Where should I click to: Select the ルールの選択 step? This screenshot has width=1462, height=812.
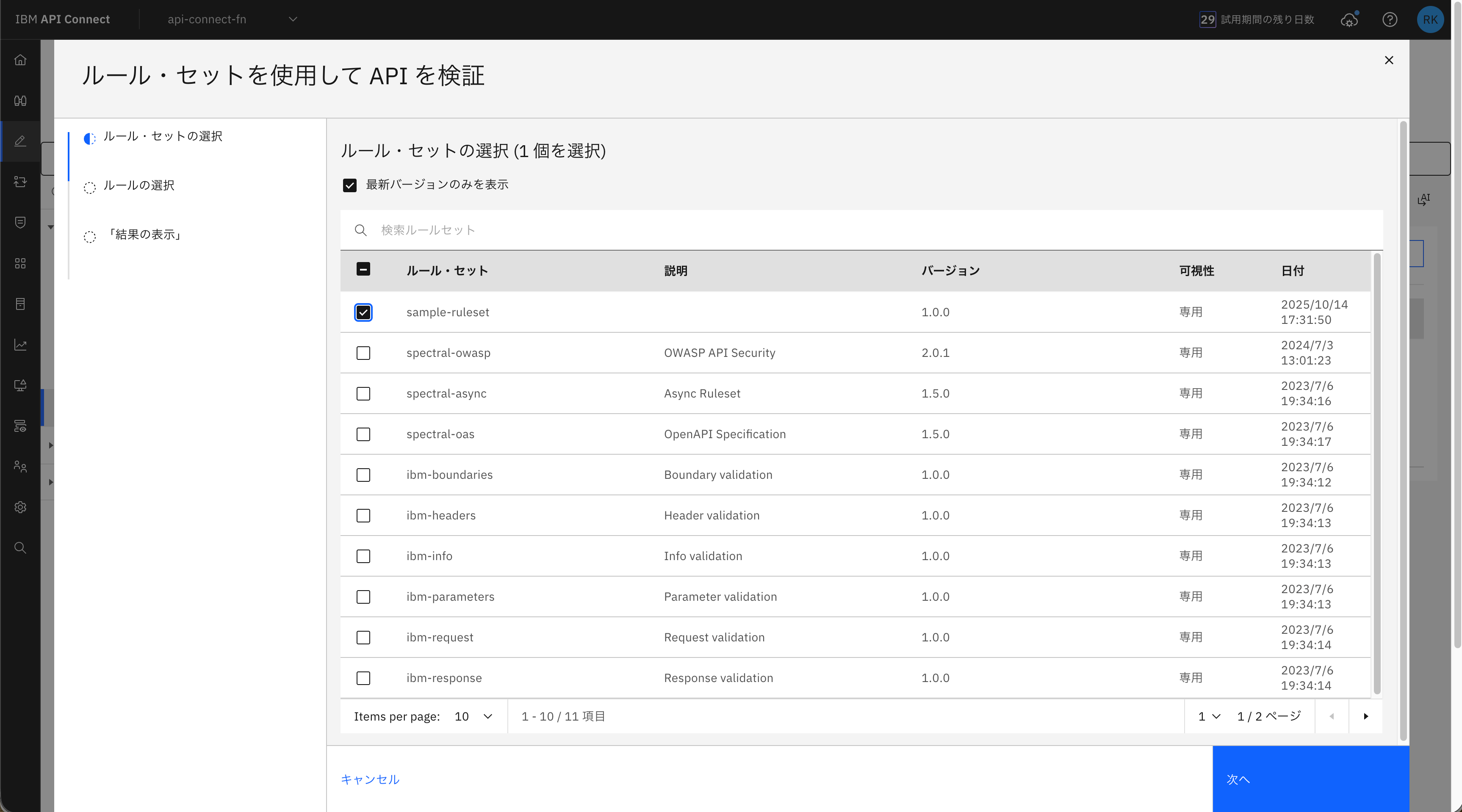coord(138,185)
